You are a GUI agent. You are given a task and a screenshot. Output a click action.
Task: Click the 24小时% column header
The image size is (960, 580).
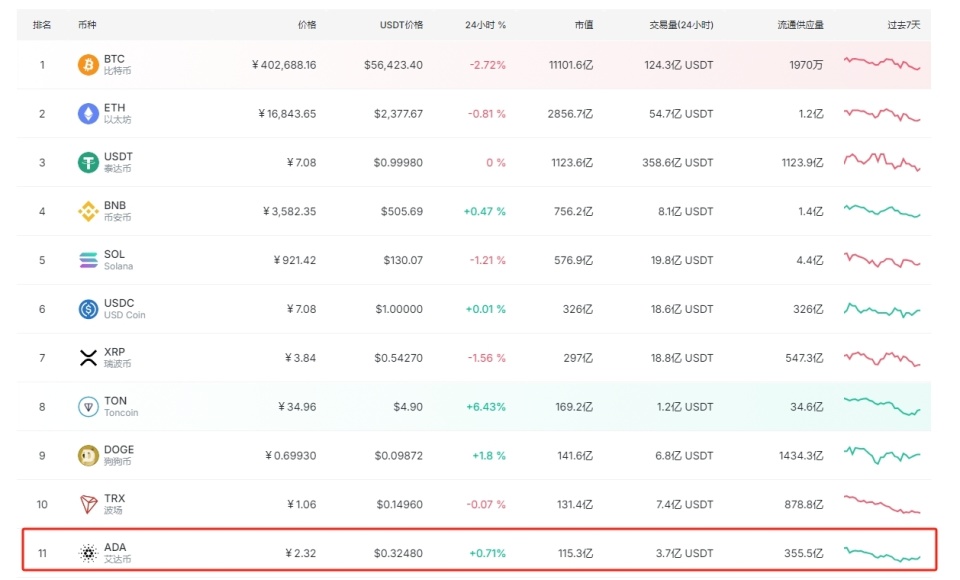[x=483, y=24]
